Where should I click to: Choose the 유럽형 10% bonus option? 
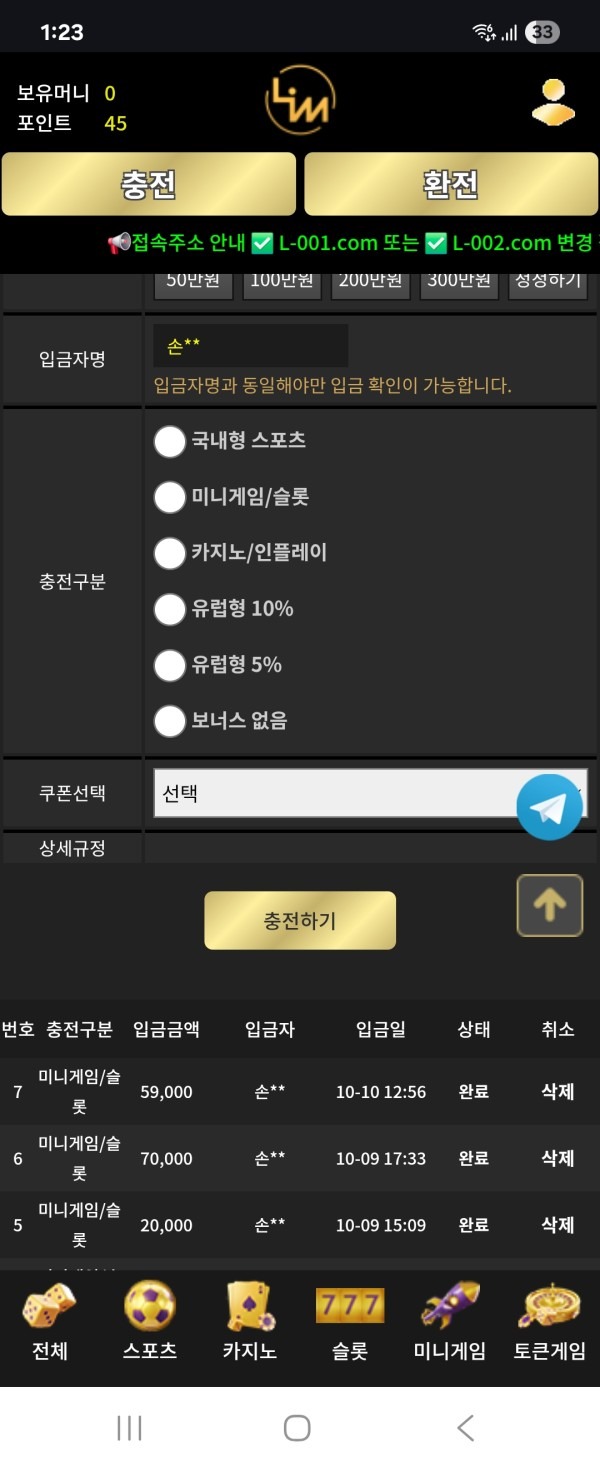tap(170, 609)
